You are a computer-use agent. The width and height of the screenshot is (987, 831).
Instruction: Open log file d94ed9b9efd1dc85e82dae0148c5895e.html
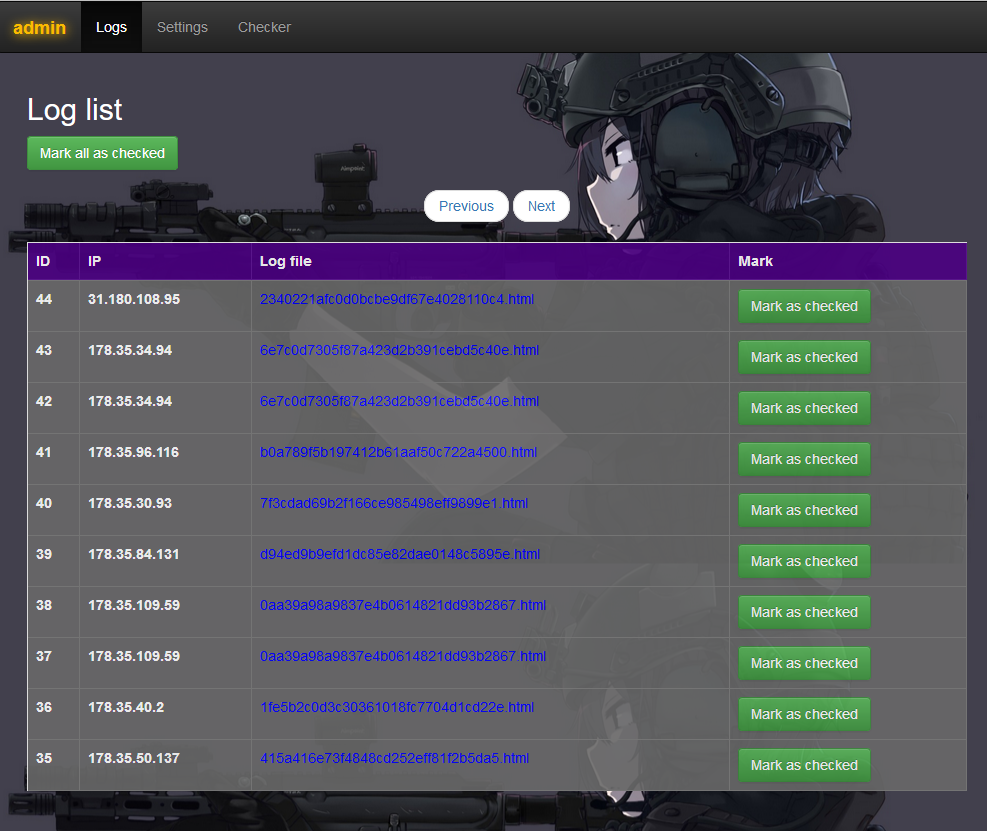coord(400,554)
